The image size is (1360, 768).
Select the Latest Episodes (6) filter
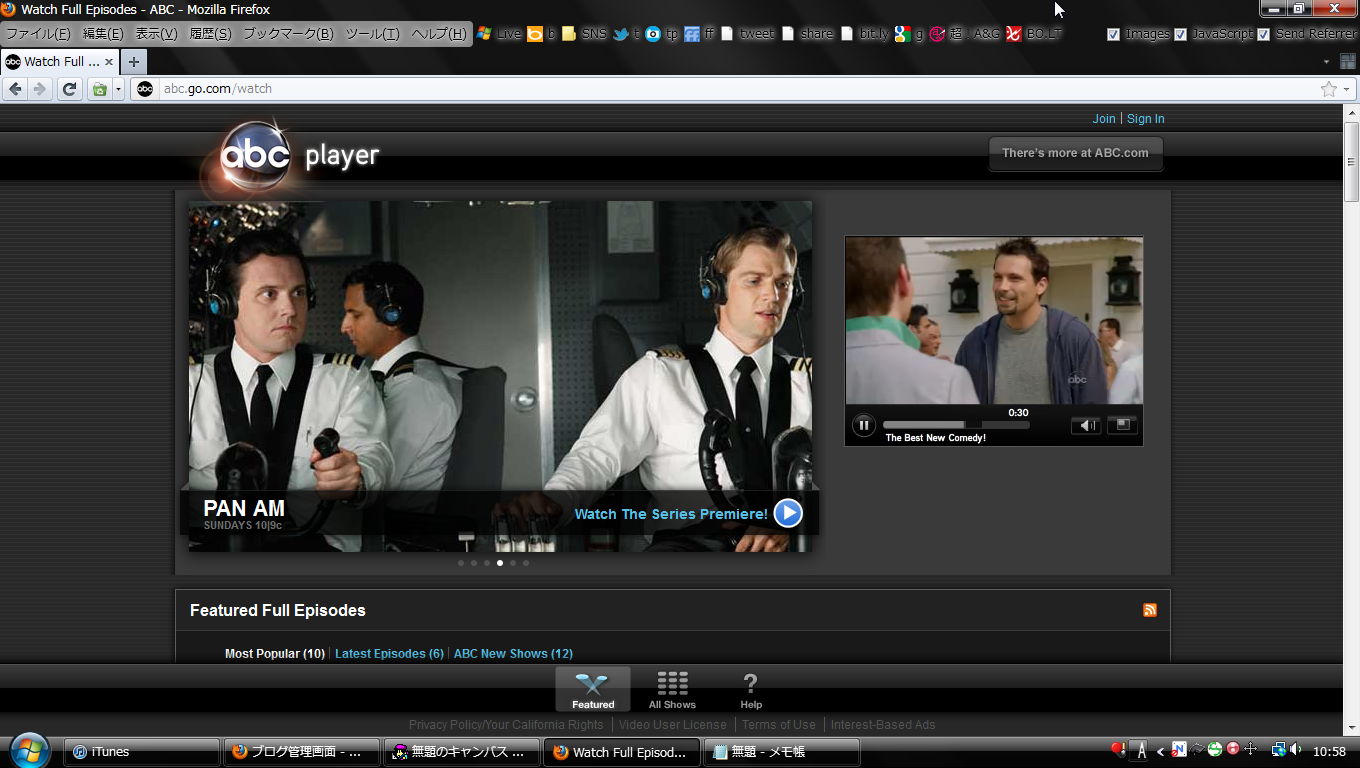coord(389,654)
